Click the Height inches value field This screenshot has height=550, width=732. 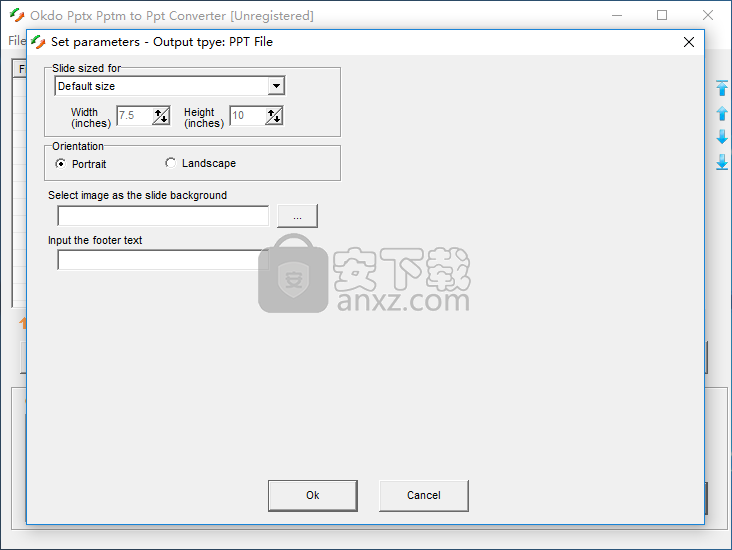(247, 116)
